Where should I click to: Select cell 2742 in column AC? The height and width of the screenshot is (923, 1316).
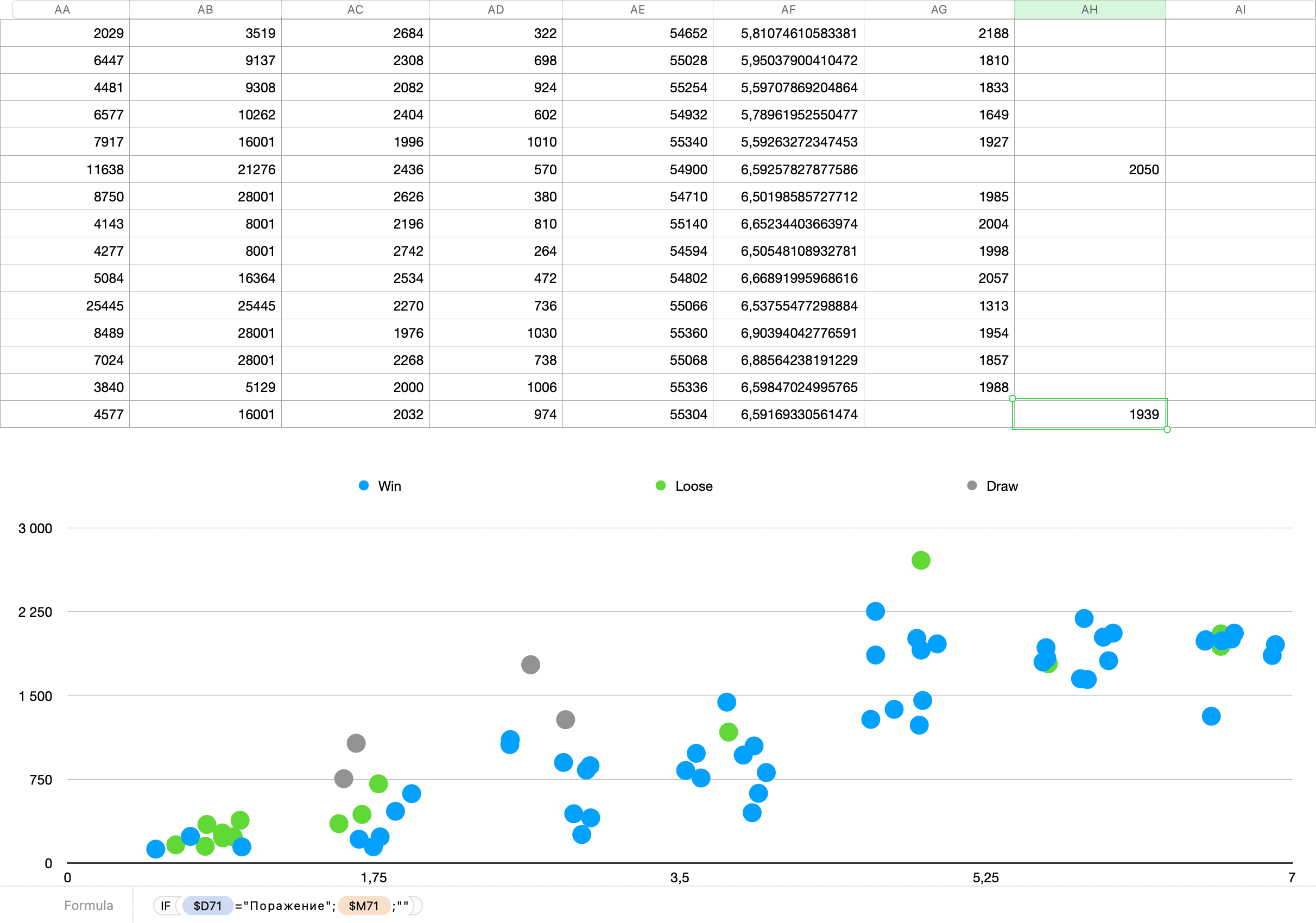click(x=356, y=250)
